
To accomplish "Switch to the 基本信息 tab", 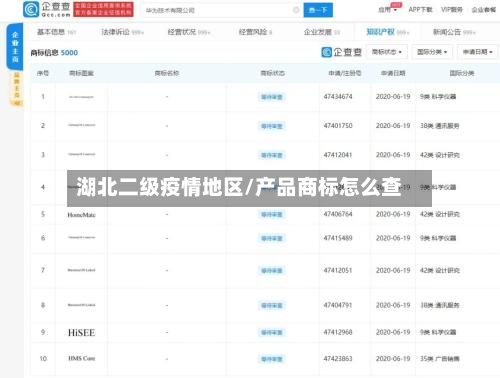I will pyautogui.click(x=56, y=32).
